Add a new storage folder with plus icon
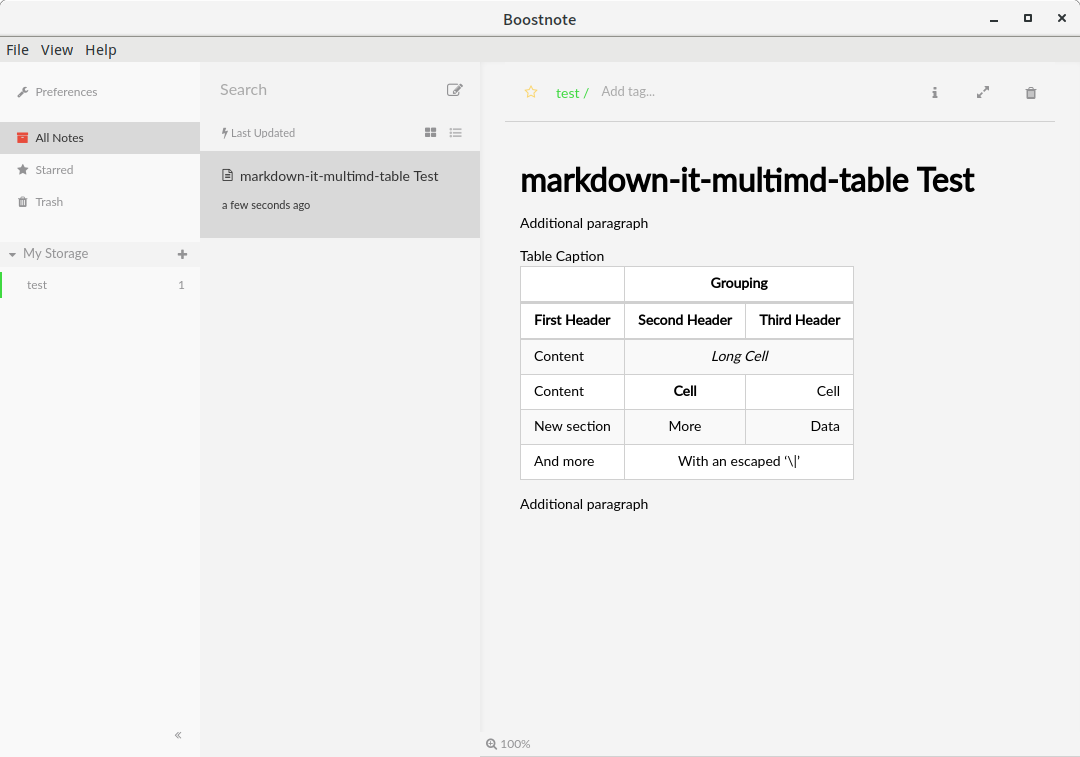Screen dimensions: 1080x757 183,254
